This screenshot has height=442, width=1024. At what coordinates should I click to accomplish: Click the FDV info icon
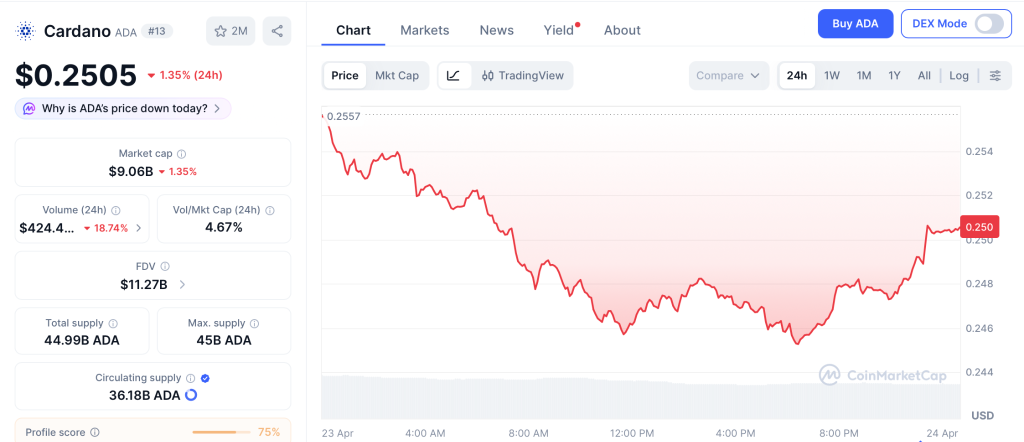tap(165, 267)
